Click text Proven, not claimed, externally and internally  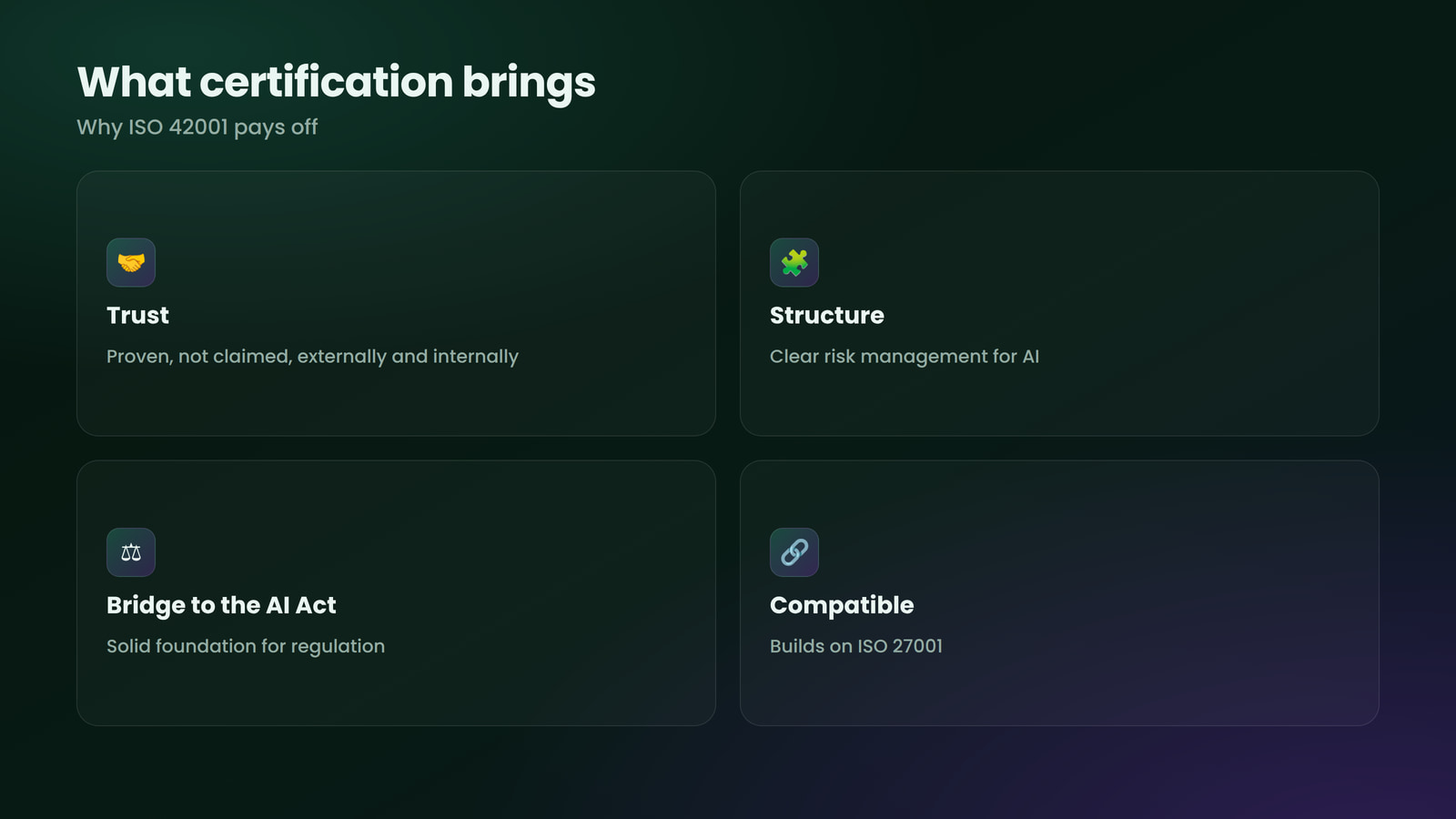point(312,357)
